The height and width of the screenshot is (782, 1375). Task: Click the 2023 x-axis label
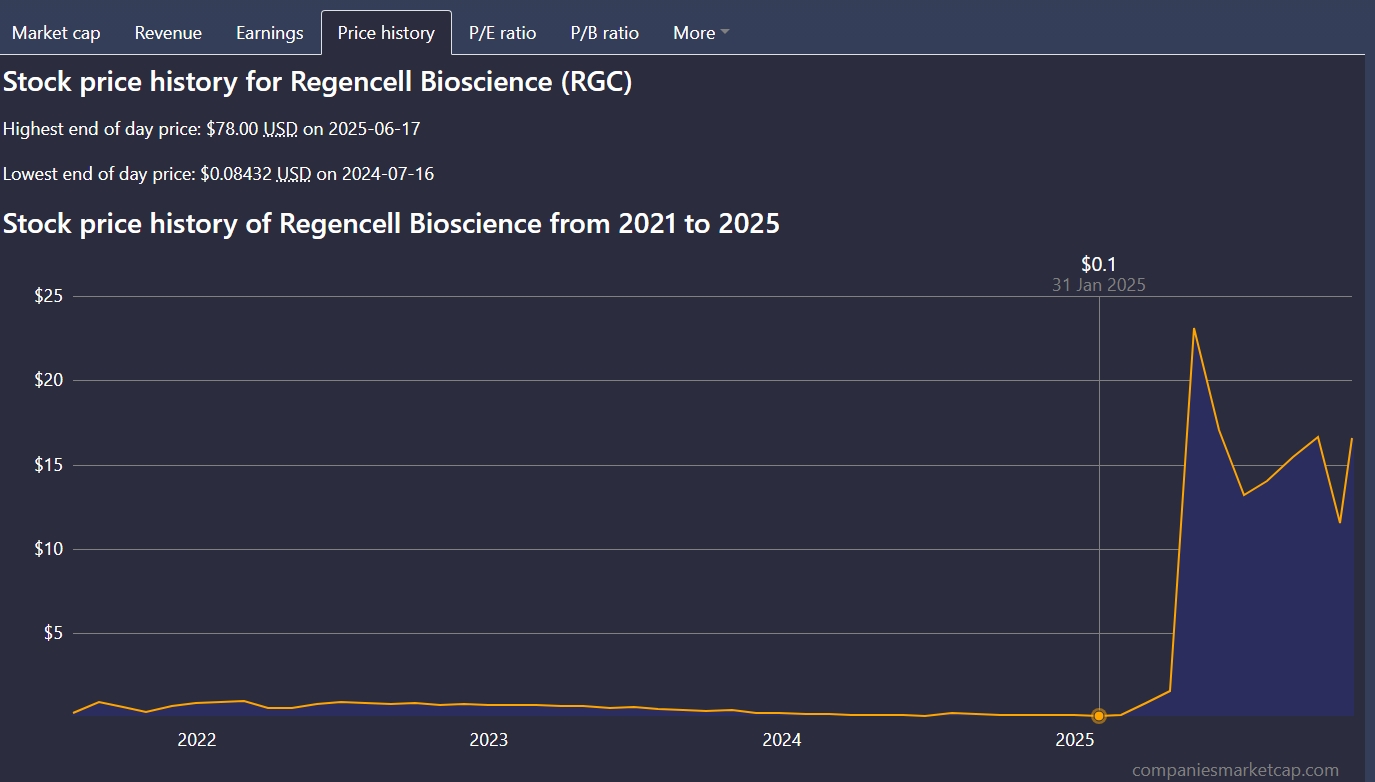click(489, 740)
